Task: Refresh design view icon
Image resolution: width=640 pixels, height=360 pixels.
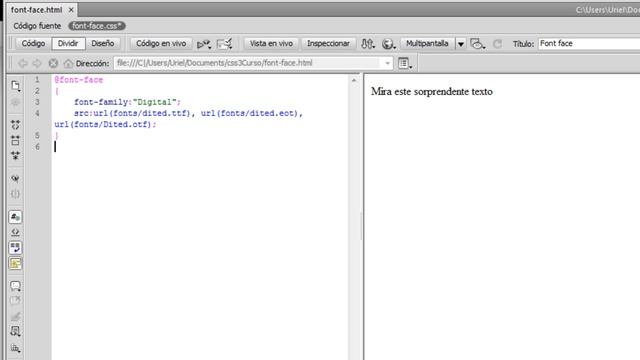Action: [x=497, y=44]
